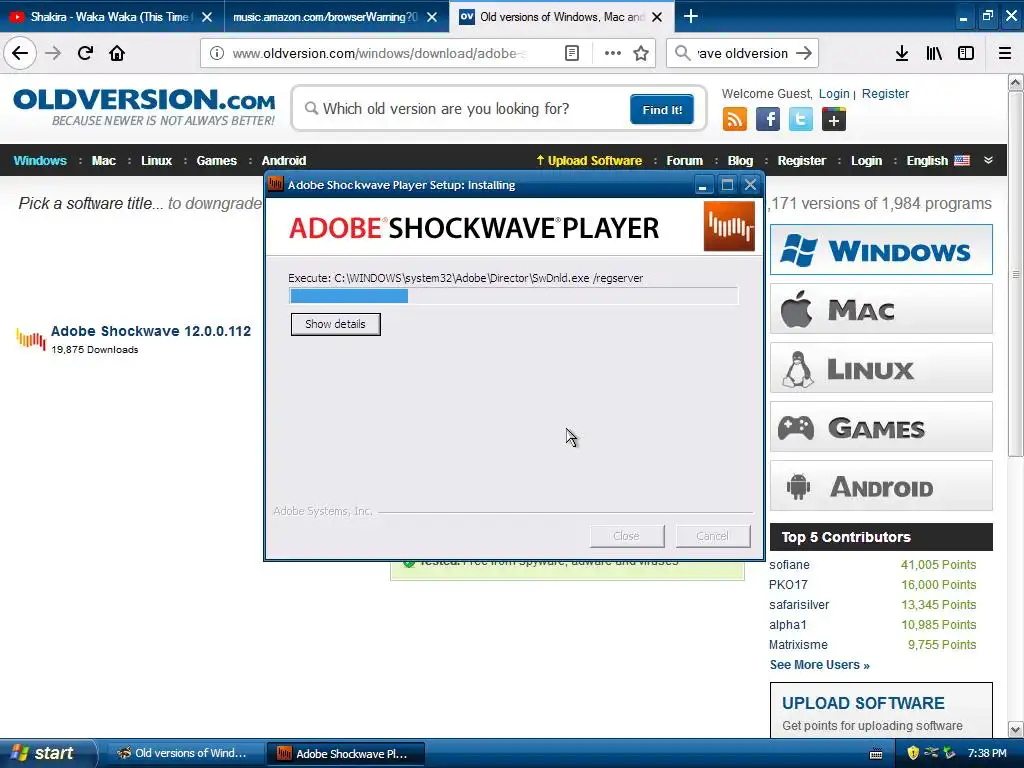The height and width of the screenshot is (768, 1024).
Task: Open Firefox downloads panel
Action: [902, 53]
